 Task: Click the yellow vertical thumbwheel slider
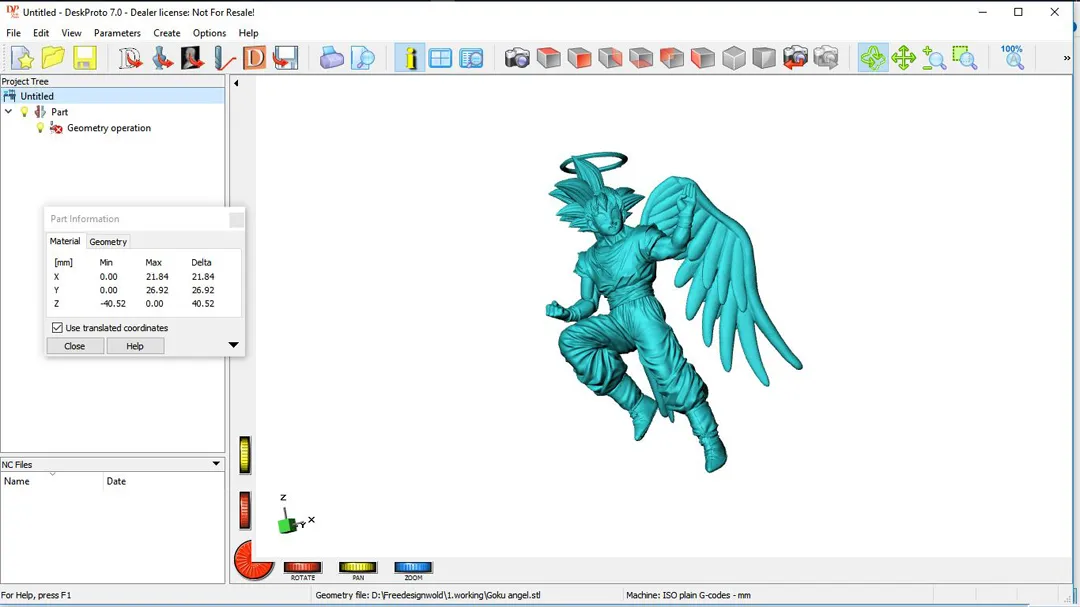pos(245,455)
